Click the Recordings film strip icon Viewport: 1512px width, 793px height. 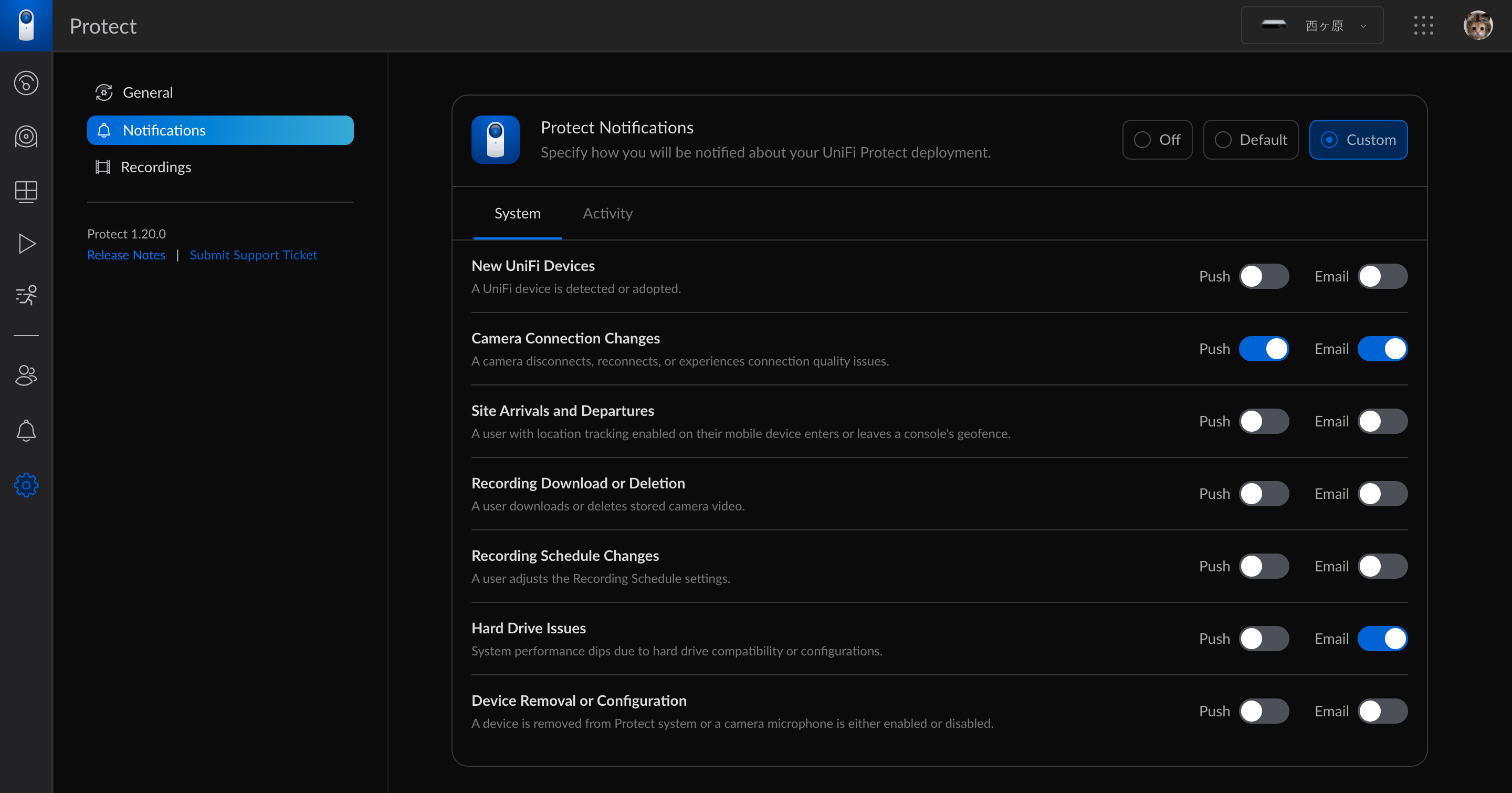coord(103,166)
